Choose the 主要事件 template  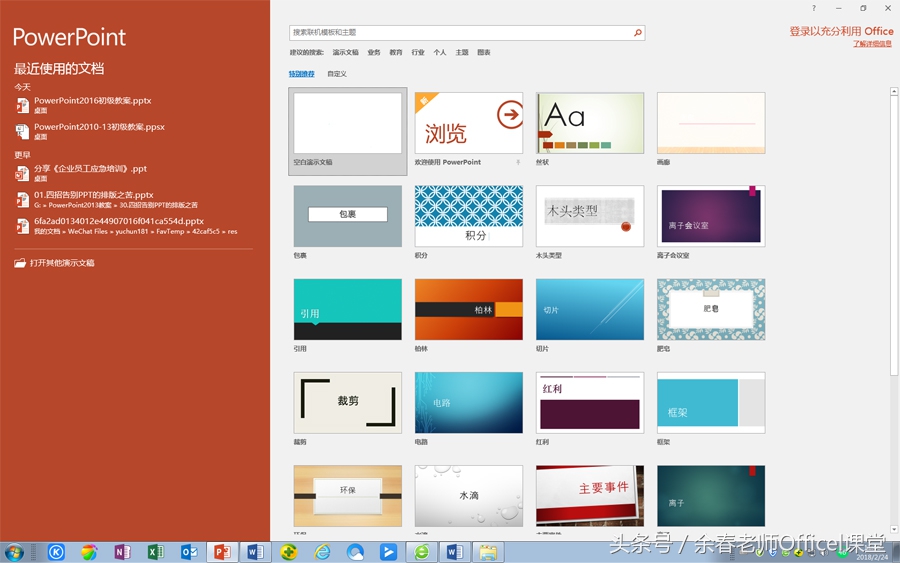[590, 496]
